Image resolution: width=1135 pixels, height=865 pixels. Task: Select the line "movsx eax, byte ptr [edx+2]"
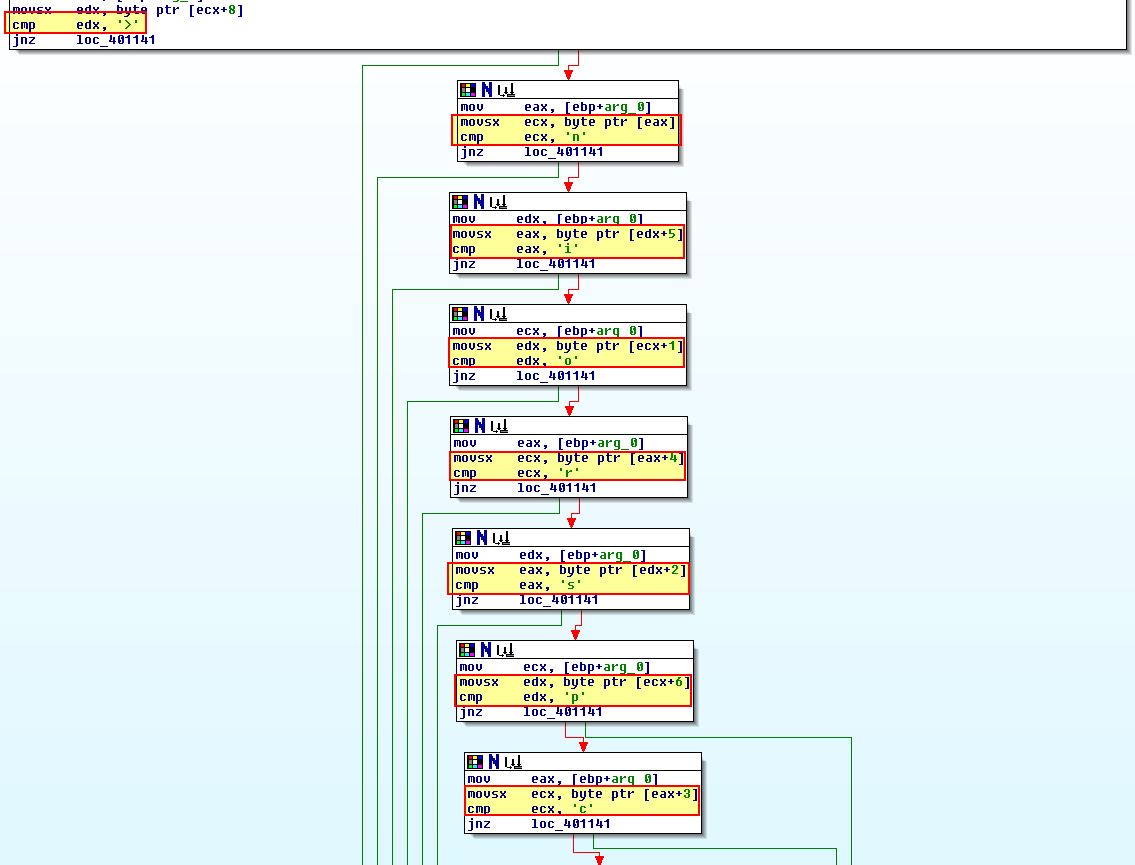point(571,570)
